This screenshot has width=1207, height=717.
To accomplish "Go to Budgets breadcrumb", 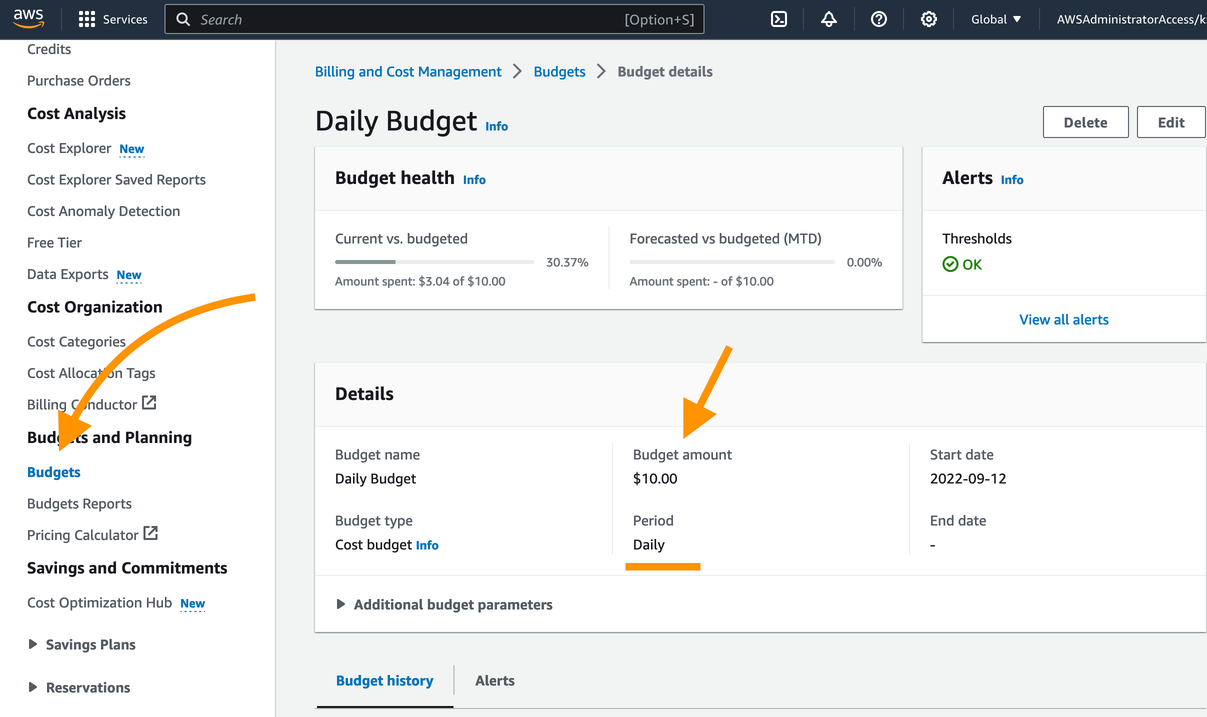I will tap(560, 72).
